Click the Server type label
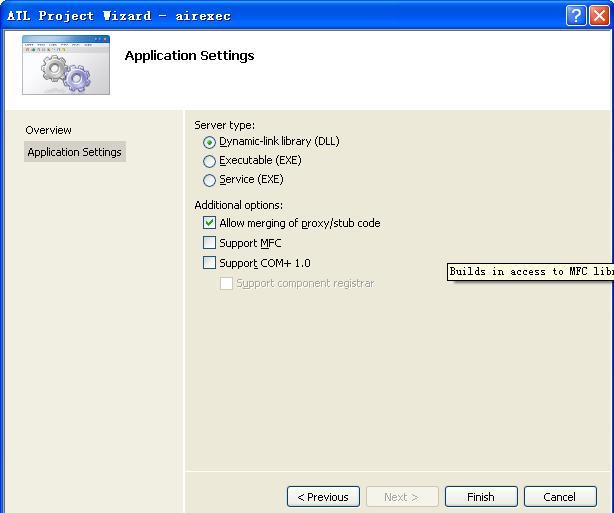 tap(224, 125)
